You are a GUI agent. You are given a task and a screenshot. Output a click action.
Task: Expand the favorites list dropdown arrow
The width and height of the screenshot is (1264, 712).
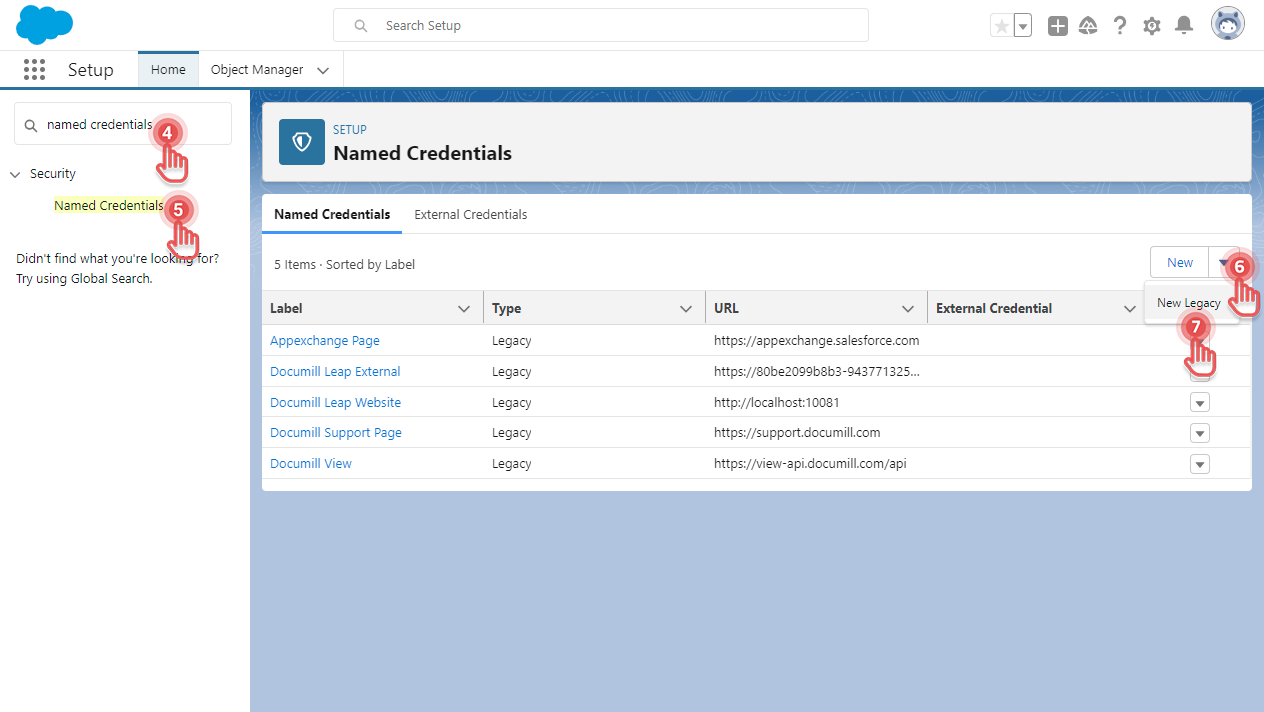pyautogui.click(x=1022, y=26)
